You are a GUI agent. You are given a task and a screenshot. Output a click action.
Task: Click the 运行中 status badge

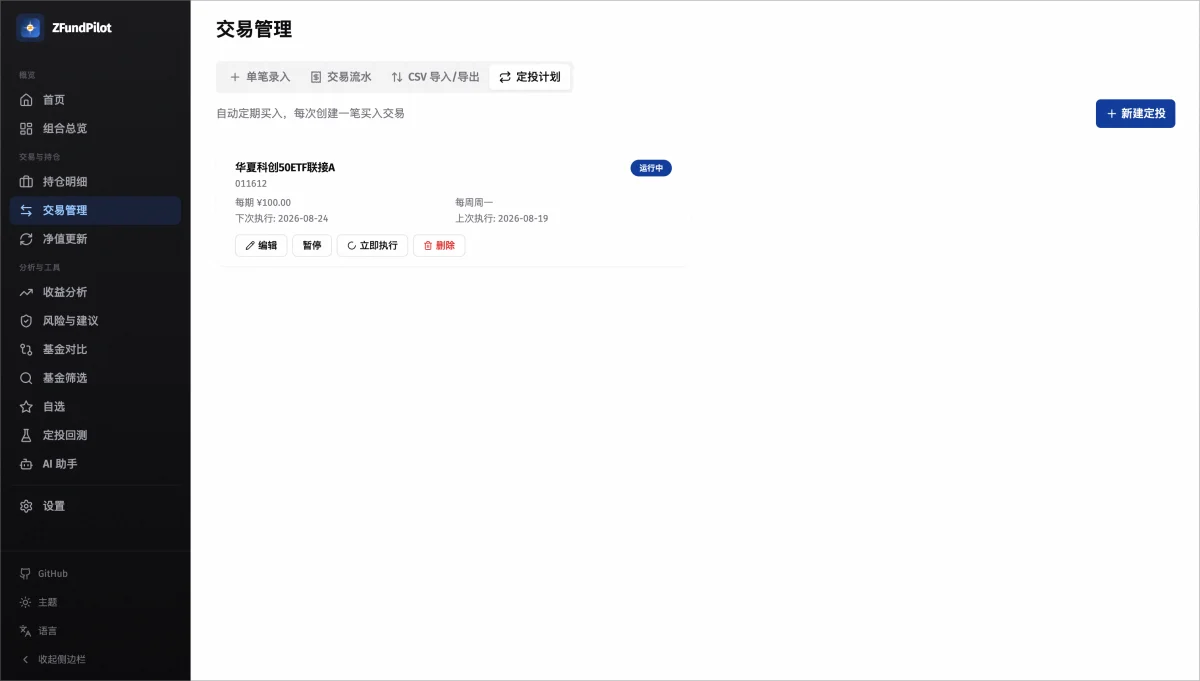click(651, 168)
